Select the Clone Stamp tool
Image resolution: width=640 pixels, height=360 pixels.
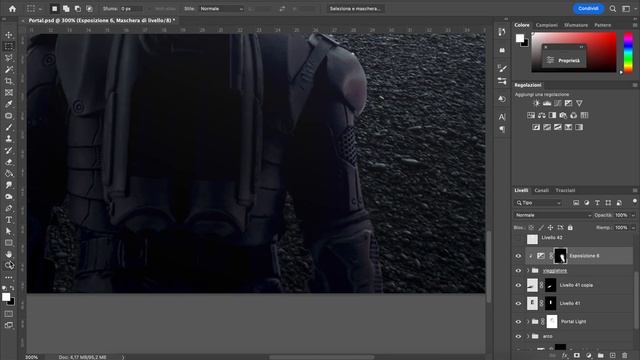point(9,139)
